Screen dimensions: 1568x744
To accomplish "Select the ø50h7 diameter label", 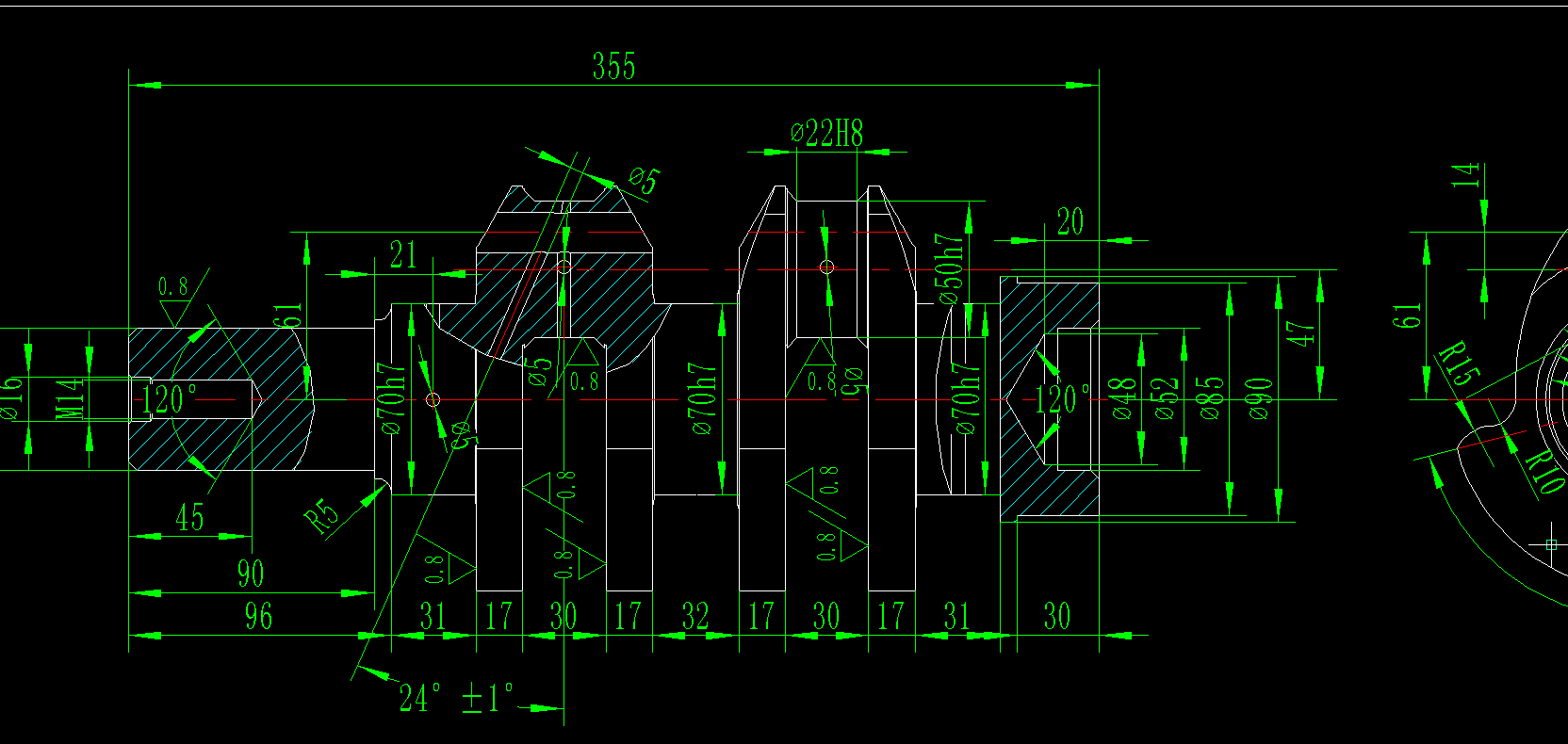I will point(950,268).
